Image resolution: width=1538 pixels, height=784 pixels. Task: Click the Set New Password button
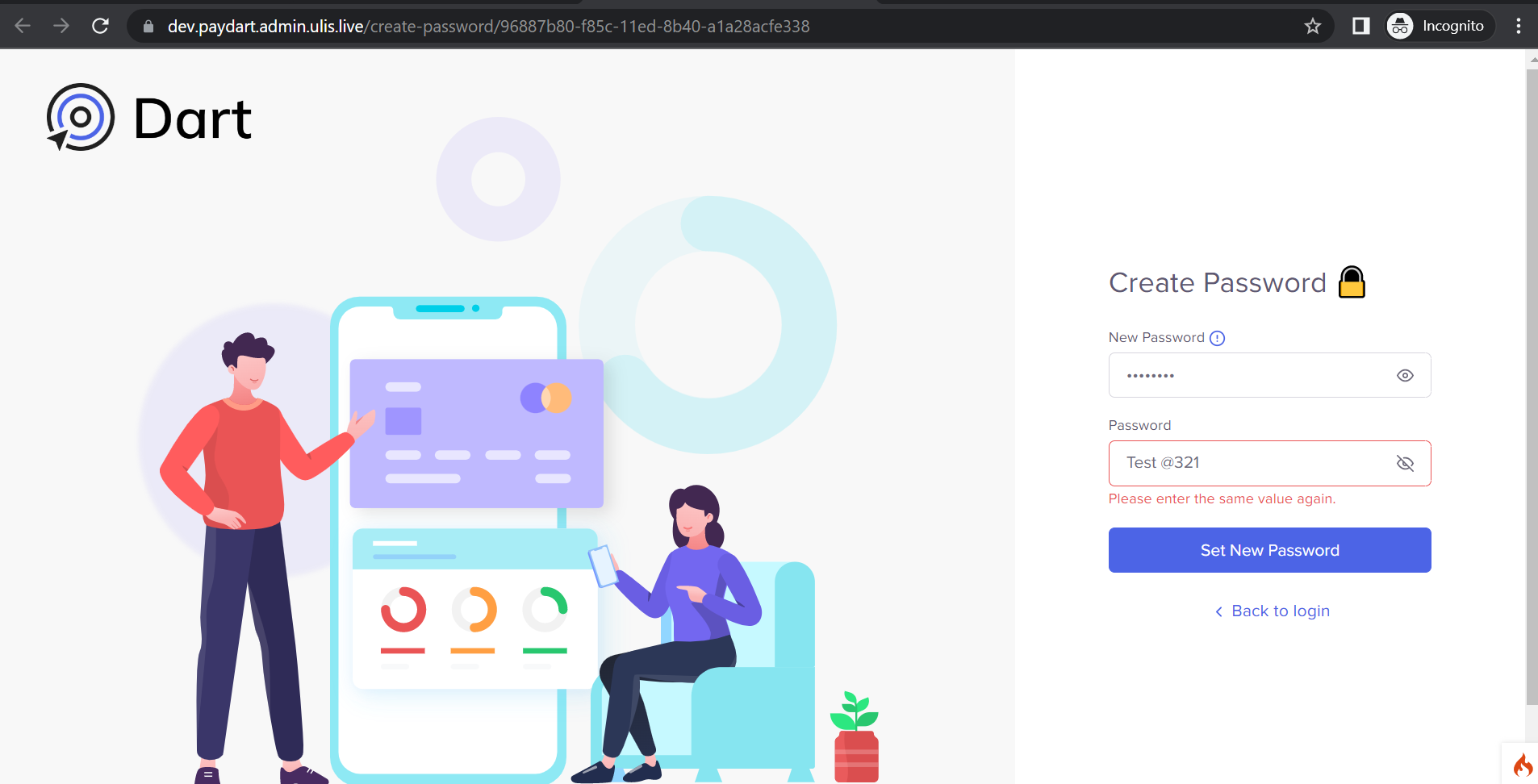pos(1269,550)
